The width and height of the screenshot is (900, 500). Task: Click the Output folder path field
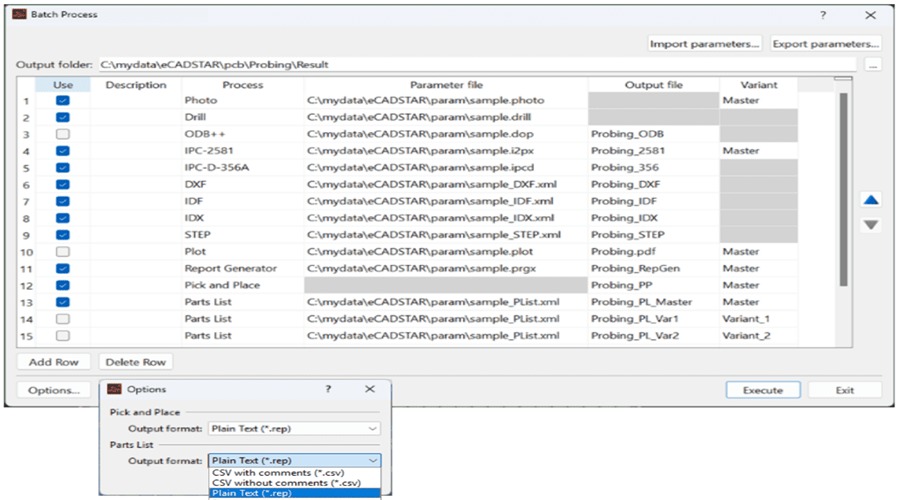[x=477, y=64]
